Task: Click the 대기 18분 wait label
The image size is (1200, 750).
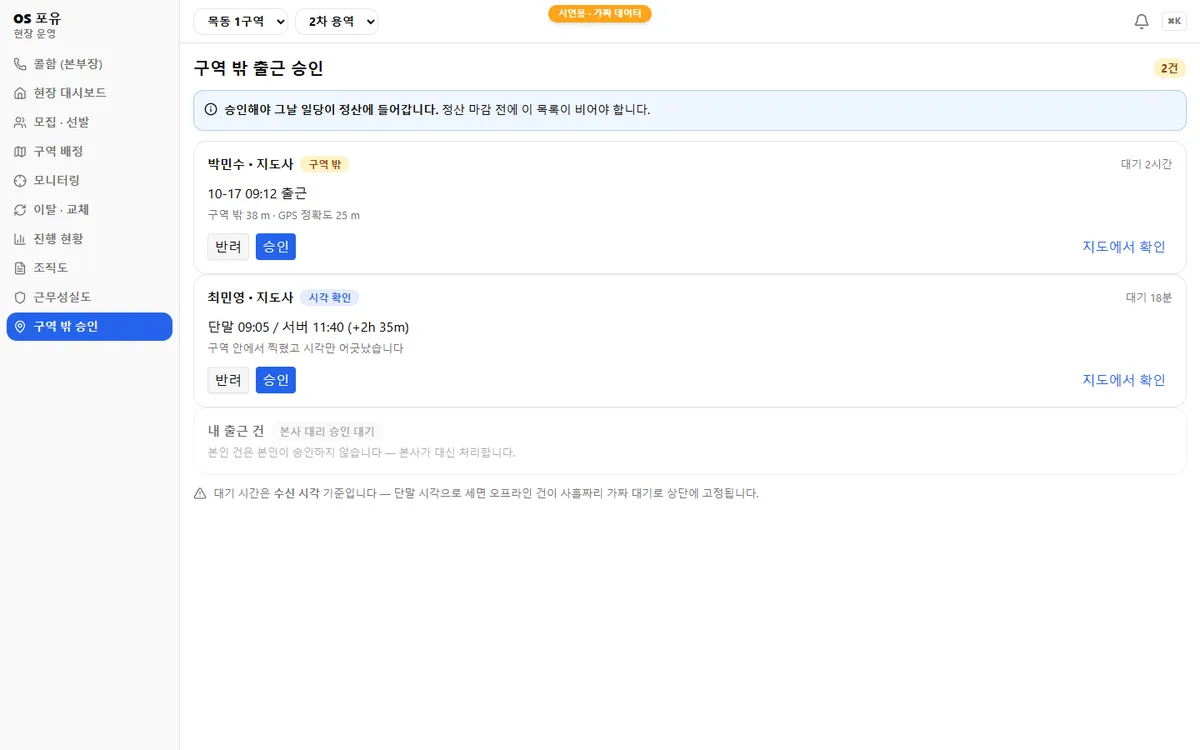Action: 1149,298
